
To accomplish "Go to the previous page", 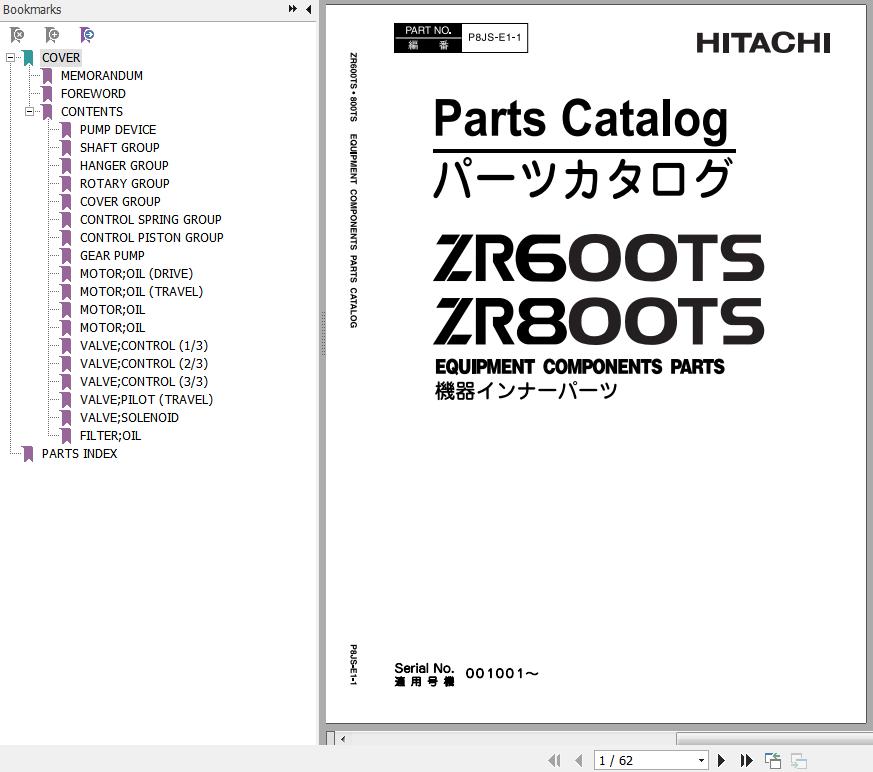I will pyautogui.click(x=579, y=760).
